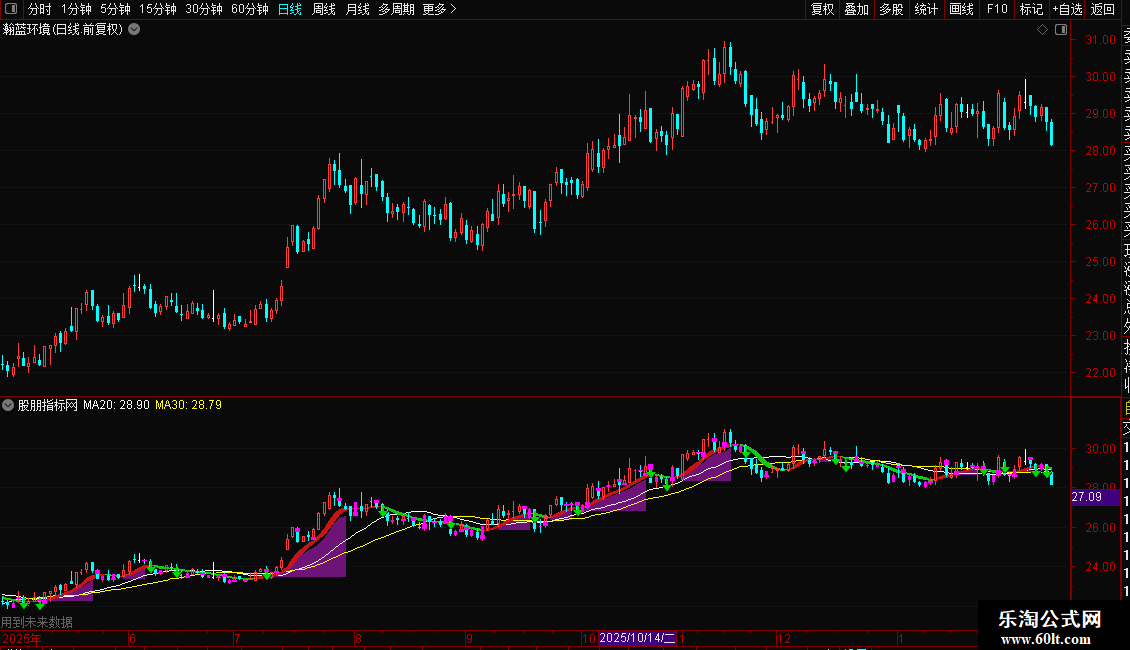Click month 9 on the time axis
Screen dimensions: 1130x650
469,638
